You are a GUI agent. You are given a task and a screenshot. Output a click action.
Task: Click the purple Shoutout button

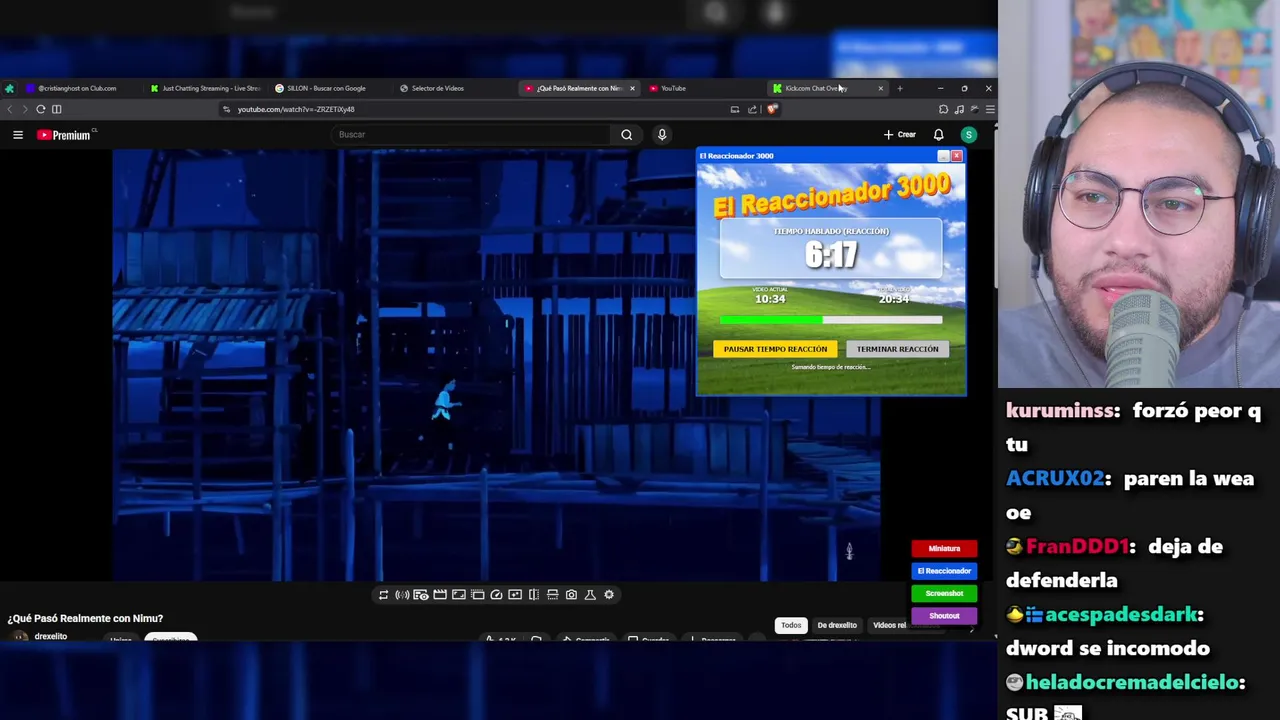tap(944, 616)
